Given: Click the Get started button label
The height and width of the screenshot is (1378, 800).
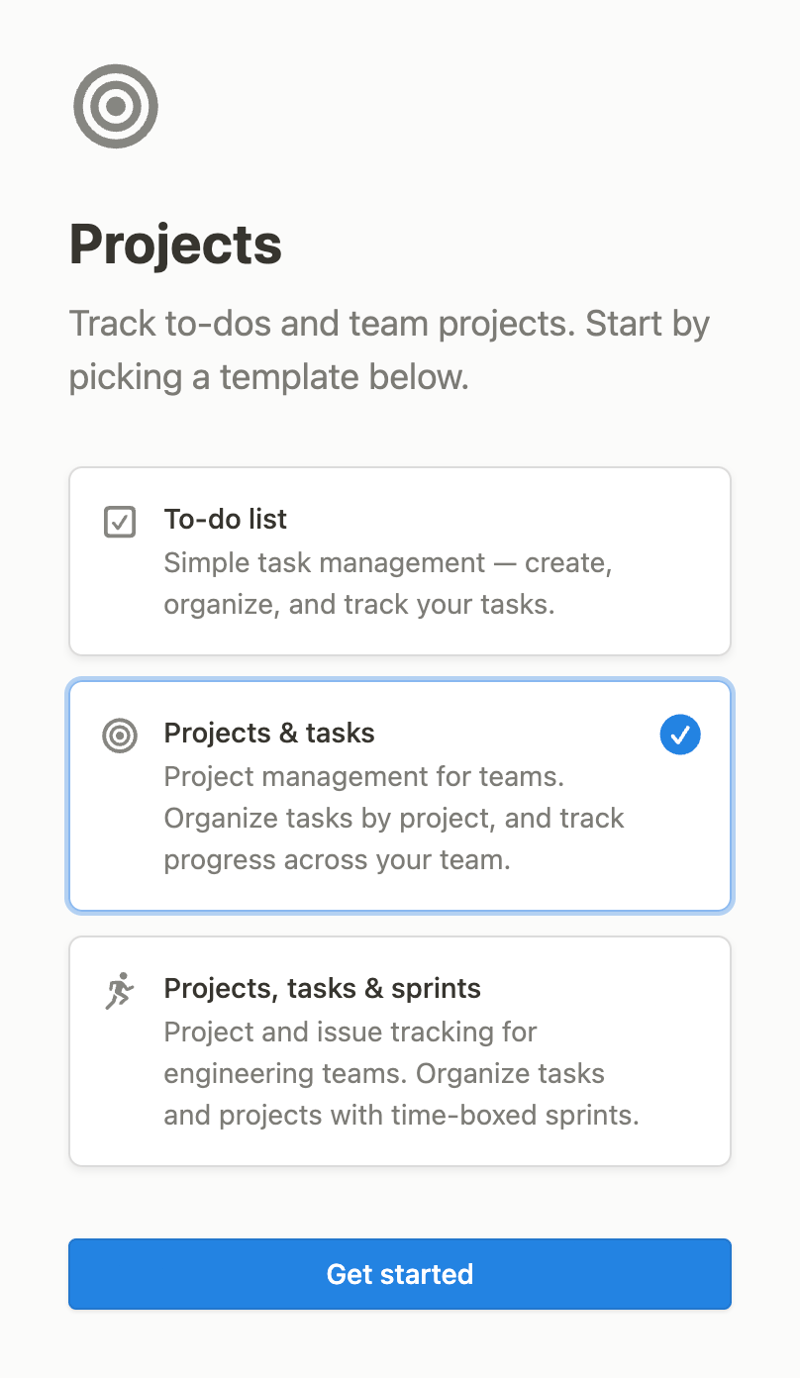Looking at the screenshot, I should (400, 1274).
